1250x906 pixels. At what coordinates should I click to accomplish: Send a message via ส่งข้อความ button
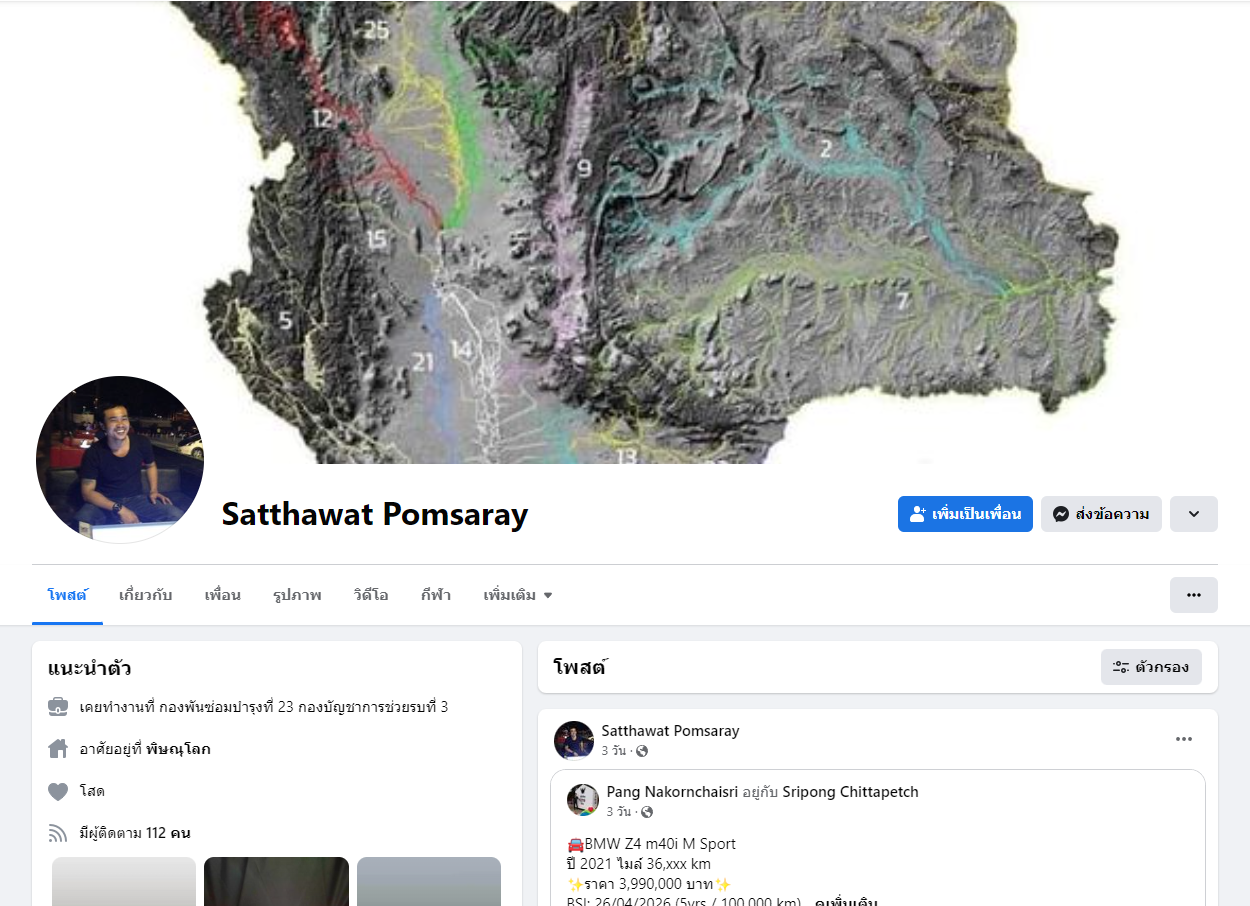[1101, 514]
